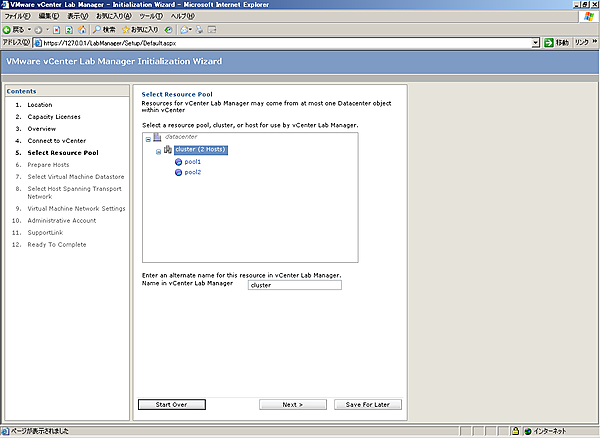Select the cluster (2 Hosts) tree item
Screen dimensions: 600x438
point(201,150)
